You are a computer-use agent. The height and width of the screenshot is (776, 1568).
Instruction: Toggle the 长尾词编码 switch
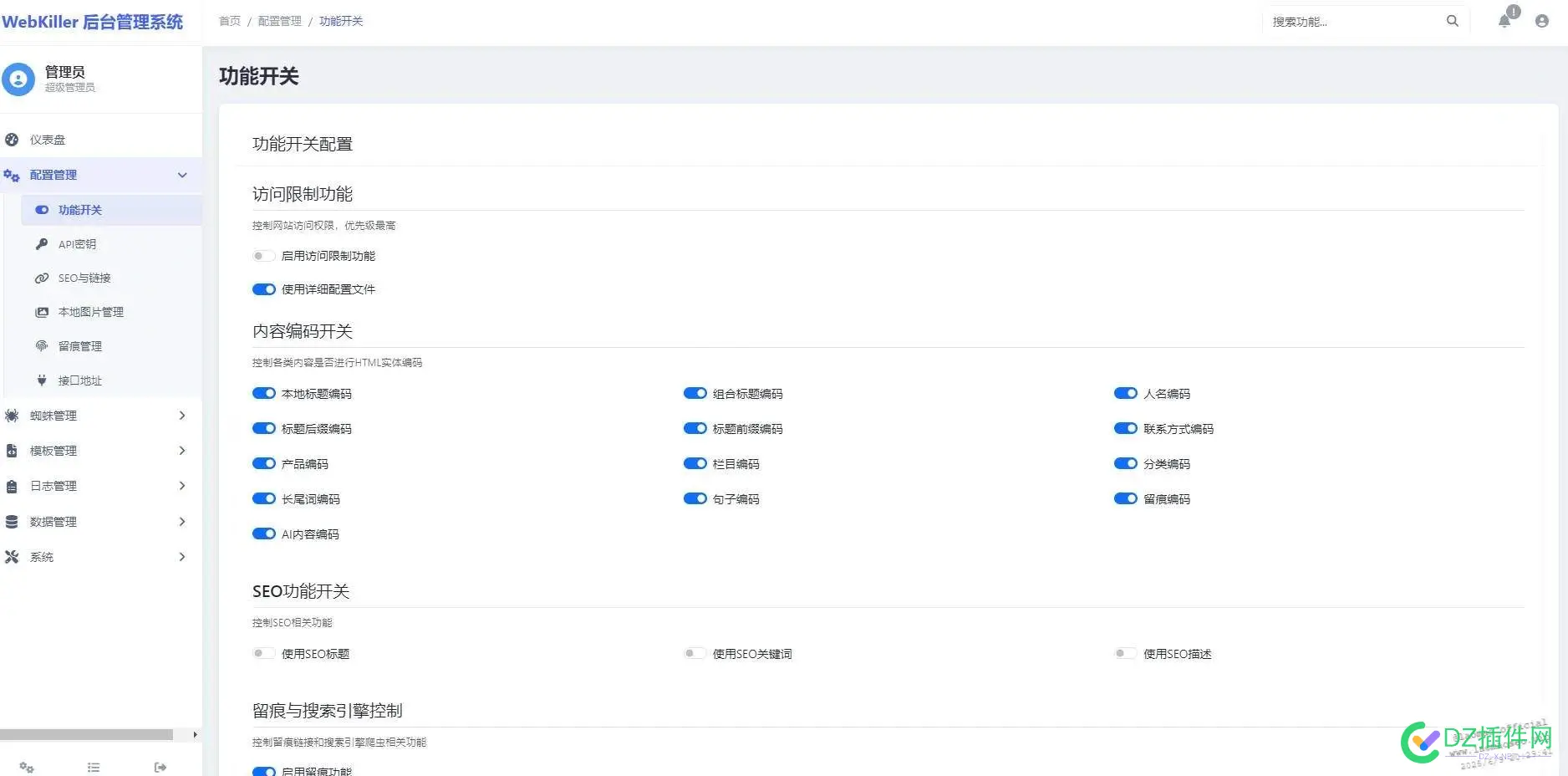click(264, 498)
